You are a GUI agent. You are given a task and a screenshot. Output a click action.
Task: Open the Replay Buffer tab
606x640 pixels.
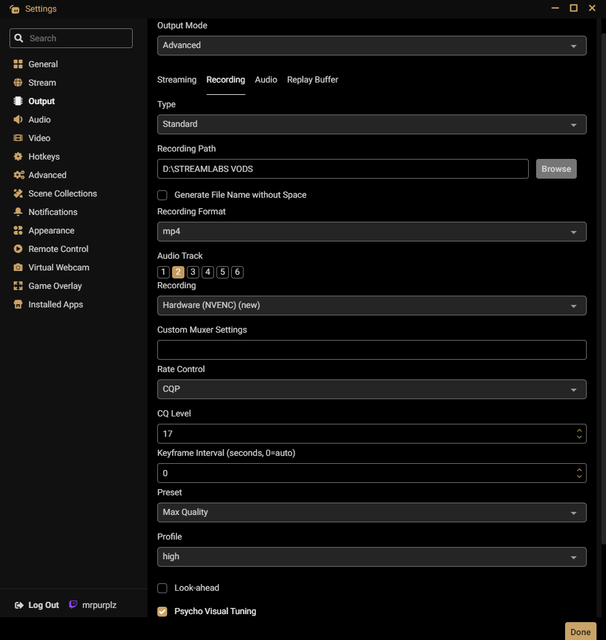tap(313, 80)
